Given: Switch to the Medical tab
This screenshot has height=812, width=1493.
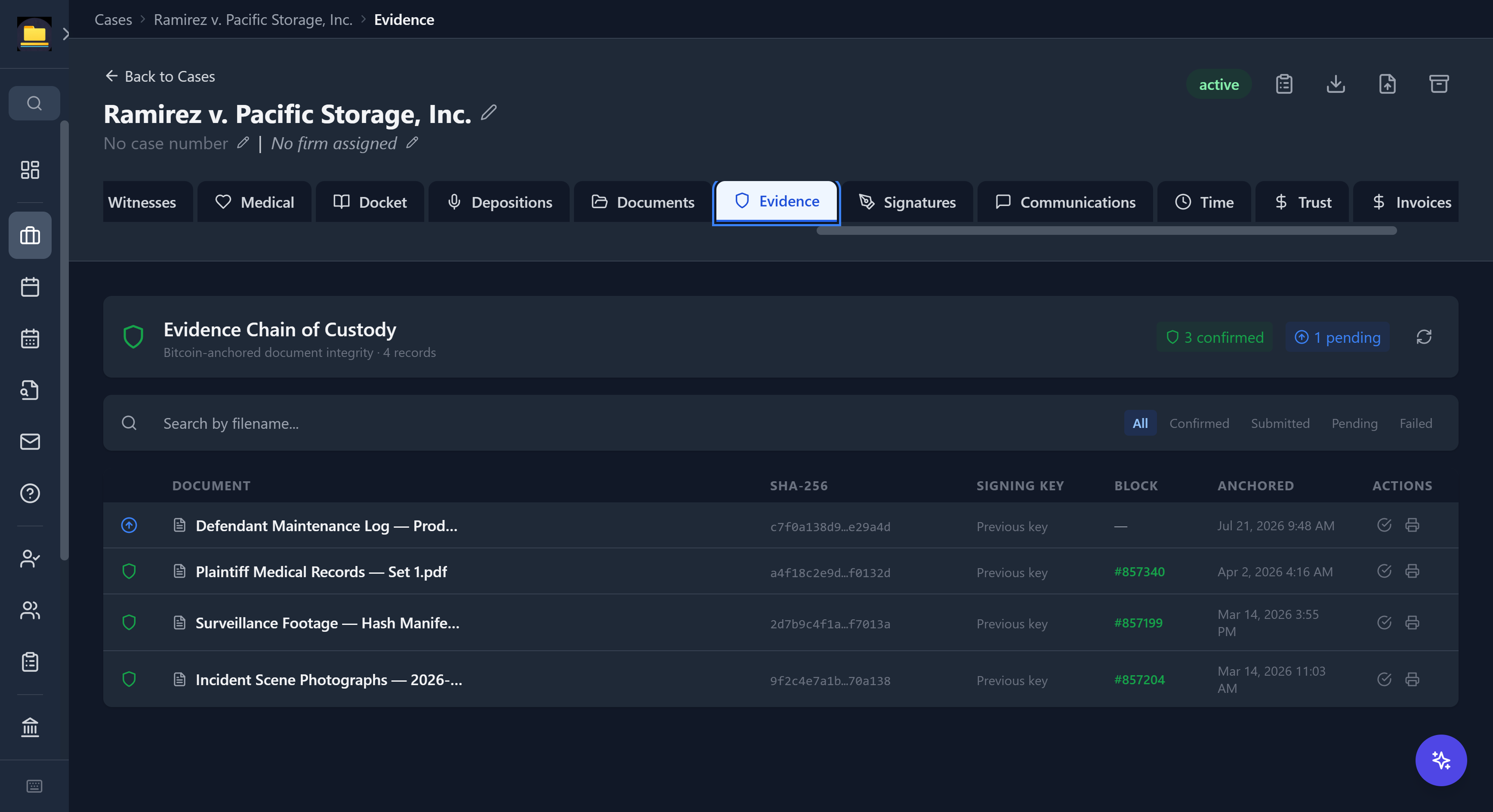Looking at the screenshot, I should pyautogui.click(x=254, y=202).
